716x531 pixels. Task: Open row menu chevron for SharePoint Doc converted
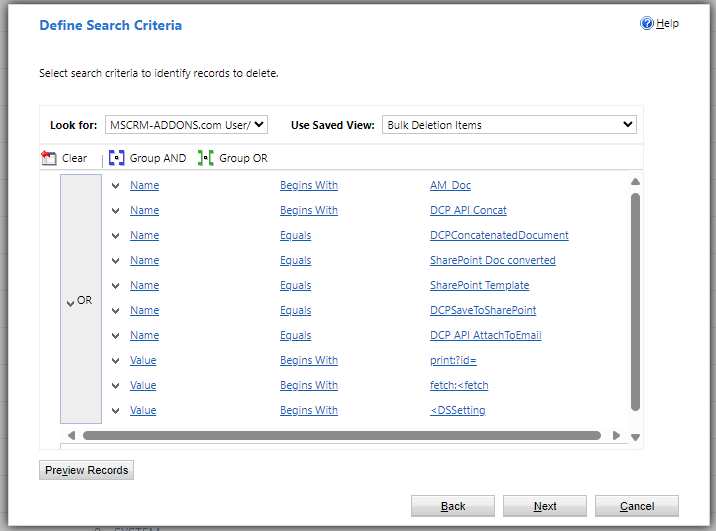tap(116, 261)
